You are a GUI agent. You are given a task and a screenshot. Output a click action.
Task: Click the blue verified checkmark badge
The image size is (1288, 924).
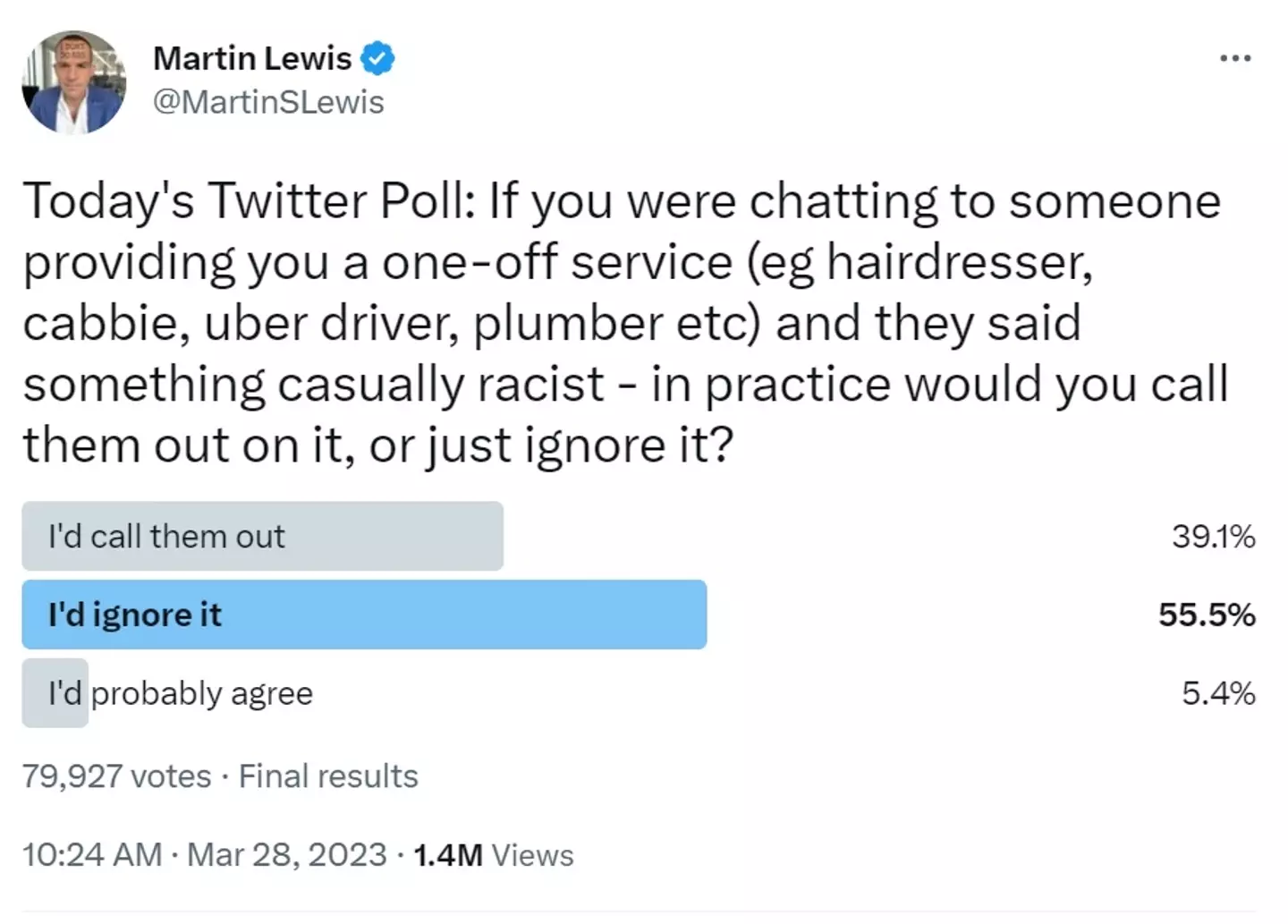click(377, 59)
